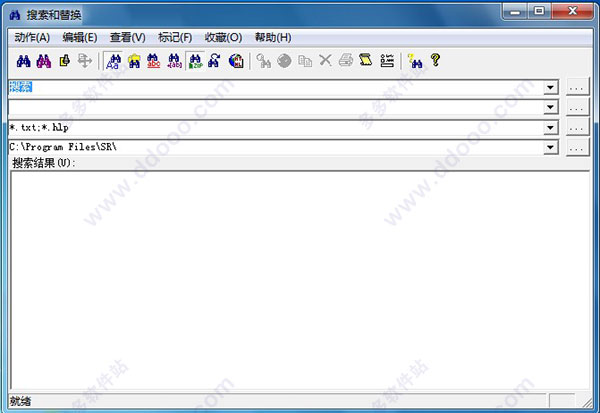Image resolution: width=600 pixels, height=413 pixels.
Task: Open the 帮助(H) menu
Action: (x=273, y=38)
